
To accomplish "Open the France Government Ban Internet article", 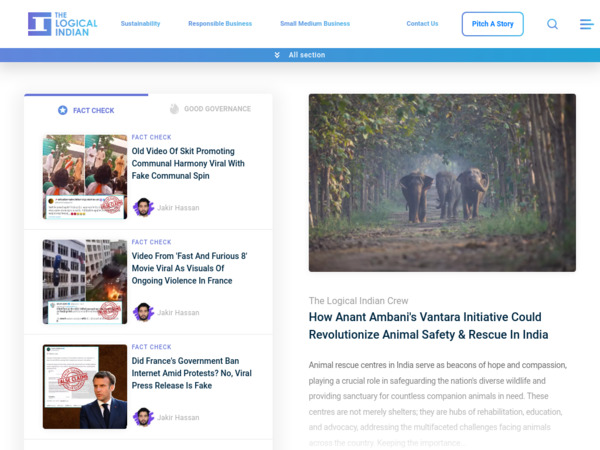I will 192,373.
